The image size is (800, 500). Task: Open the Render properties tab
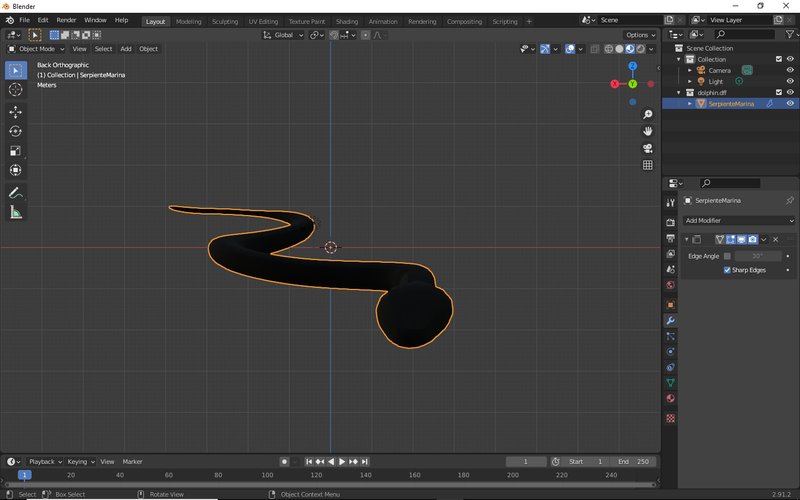(x=670, y=222)
